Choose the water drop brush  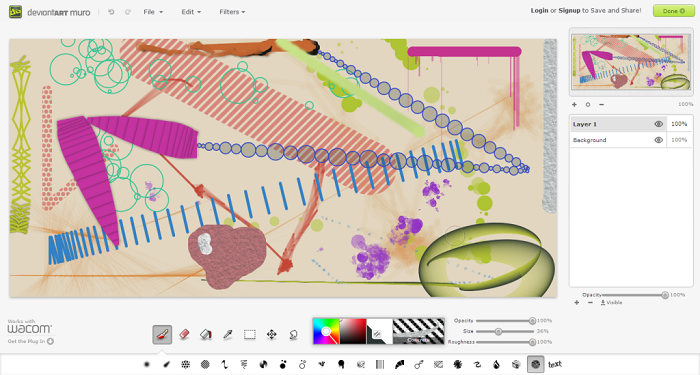coord(496,364)
